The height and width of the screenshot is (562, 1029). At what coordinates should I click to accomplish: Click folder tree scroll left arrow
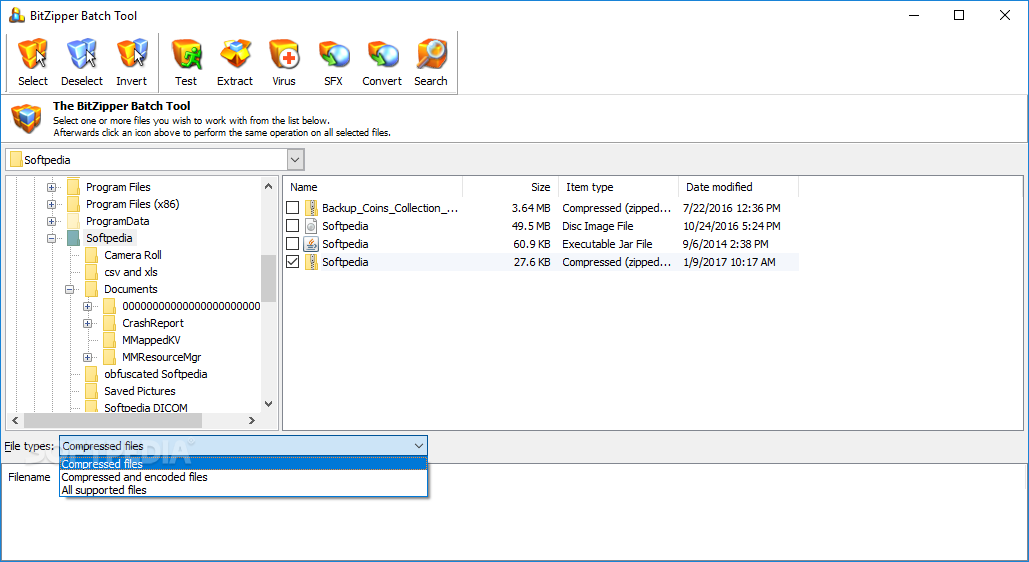pyautogui.click(x=15, y=420)
